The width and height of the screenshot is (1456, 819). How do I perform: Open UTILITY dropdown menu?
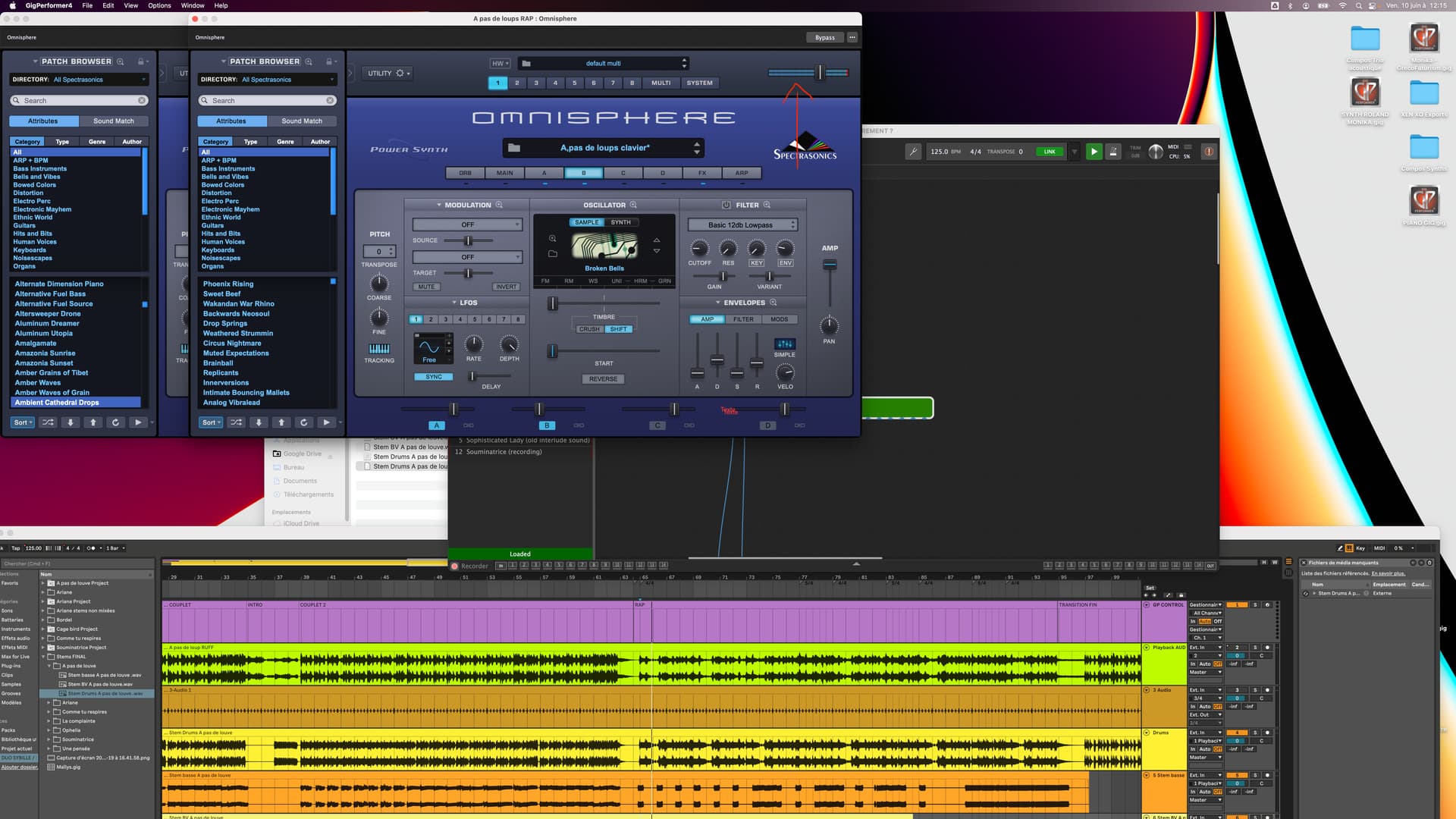389,74
